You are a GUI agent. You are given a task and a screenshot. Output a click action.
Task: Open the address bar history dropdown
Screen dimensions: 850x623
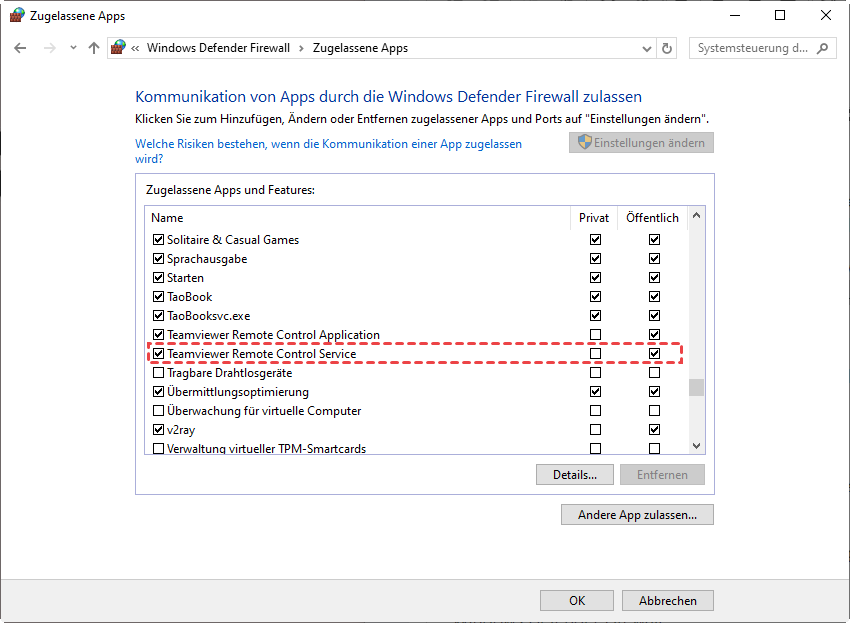tap(646, 48)
